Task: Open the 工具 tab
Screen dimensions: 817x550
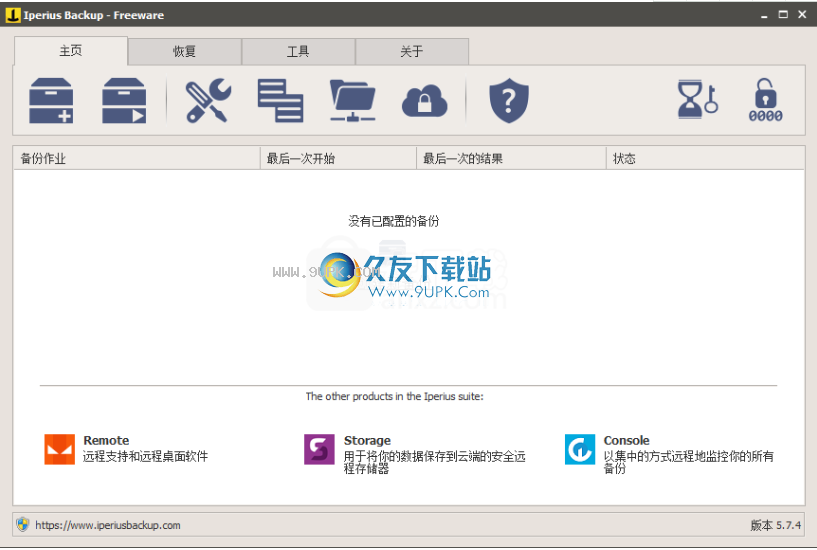Action: click(x=298, y=52)
